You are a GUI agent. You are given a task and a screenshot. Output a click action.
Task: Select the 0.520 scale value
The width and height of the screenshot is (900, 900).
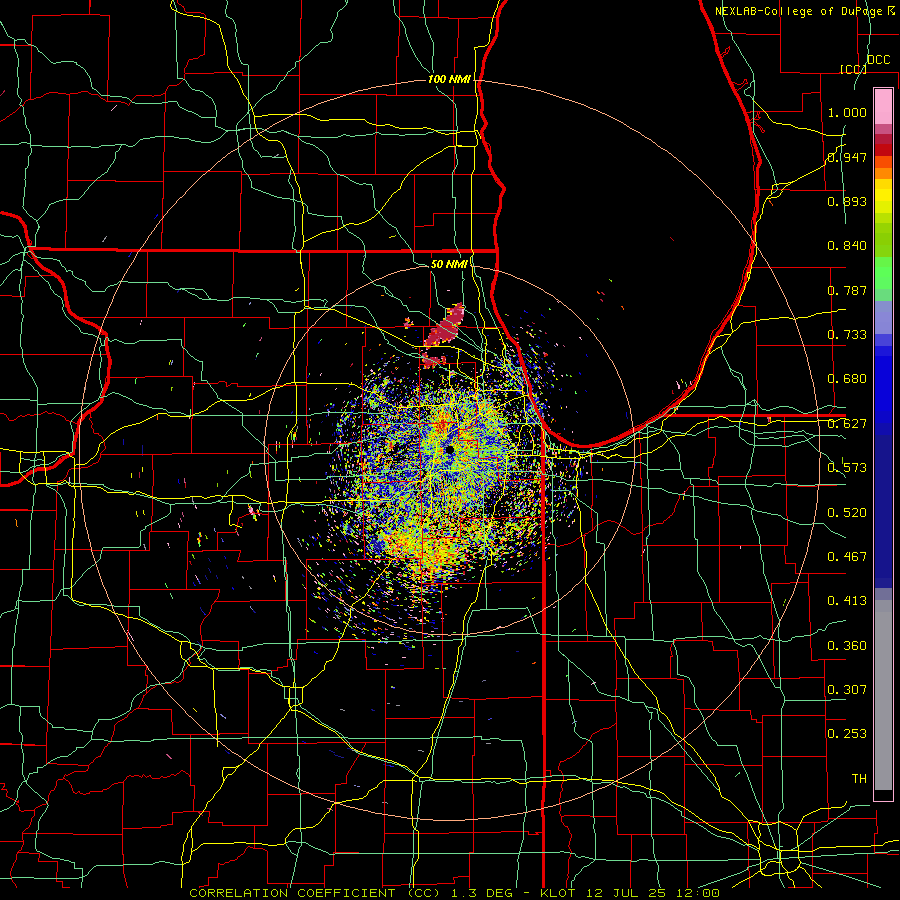click(x=847, y=513)
